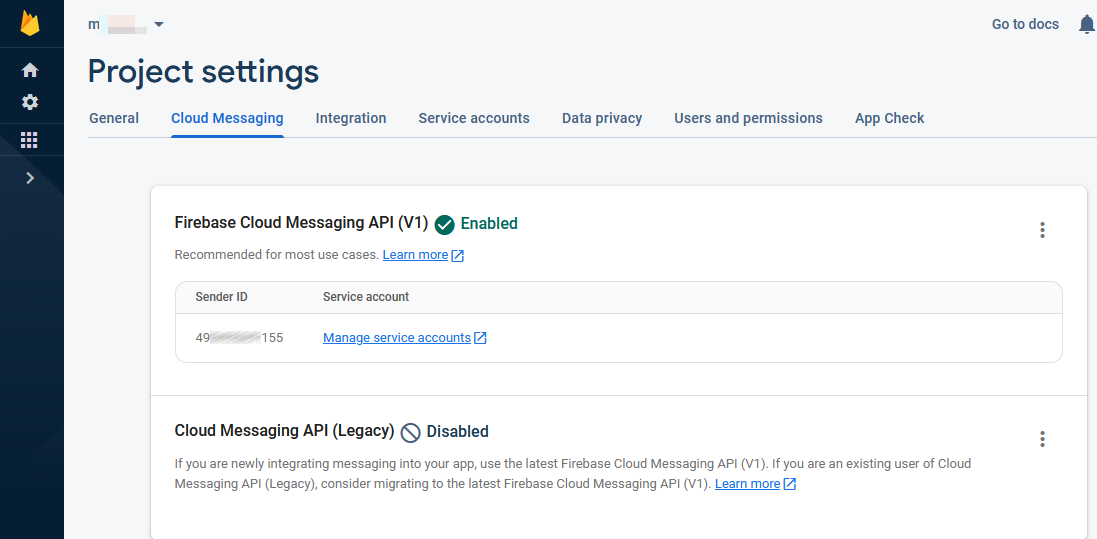Click Learn more in Legacy API description
The height and width of the screenshot is (539, 1097).
point(747,484)
